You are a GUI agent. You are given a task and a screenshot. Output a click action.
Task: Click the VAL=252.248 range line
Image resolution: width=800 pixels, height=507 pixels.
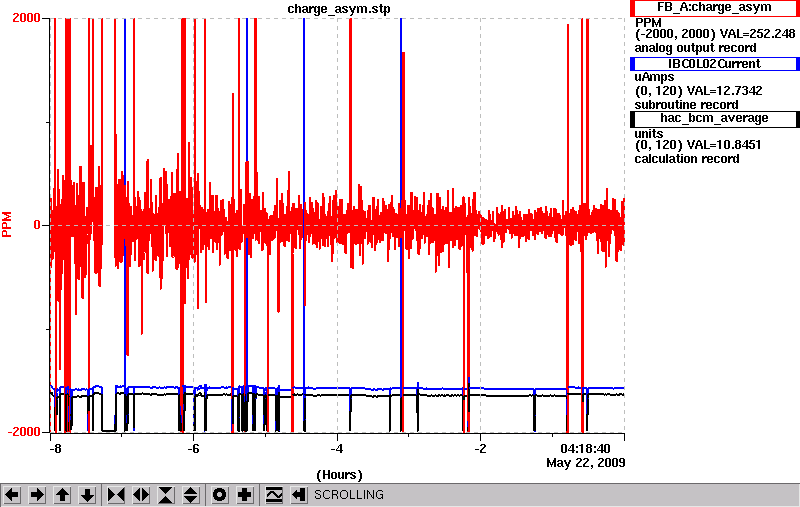click(x=715, y=34)
